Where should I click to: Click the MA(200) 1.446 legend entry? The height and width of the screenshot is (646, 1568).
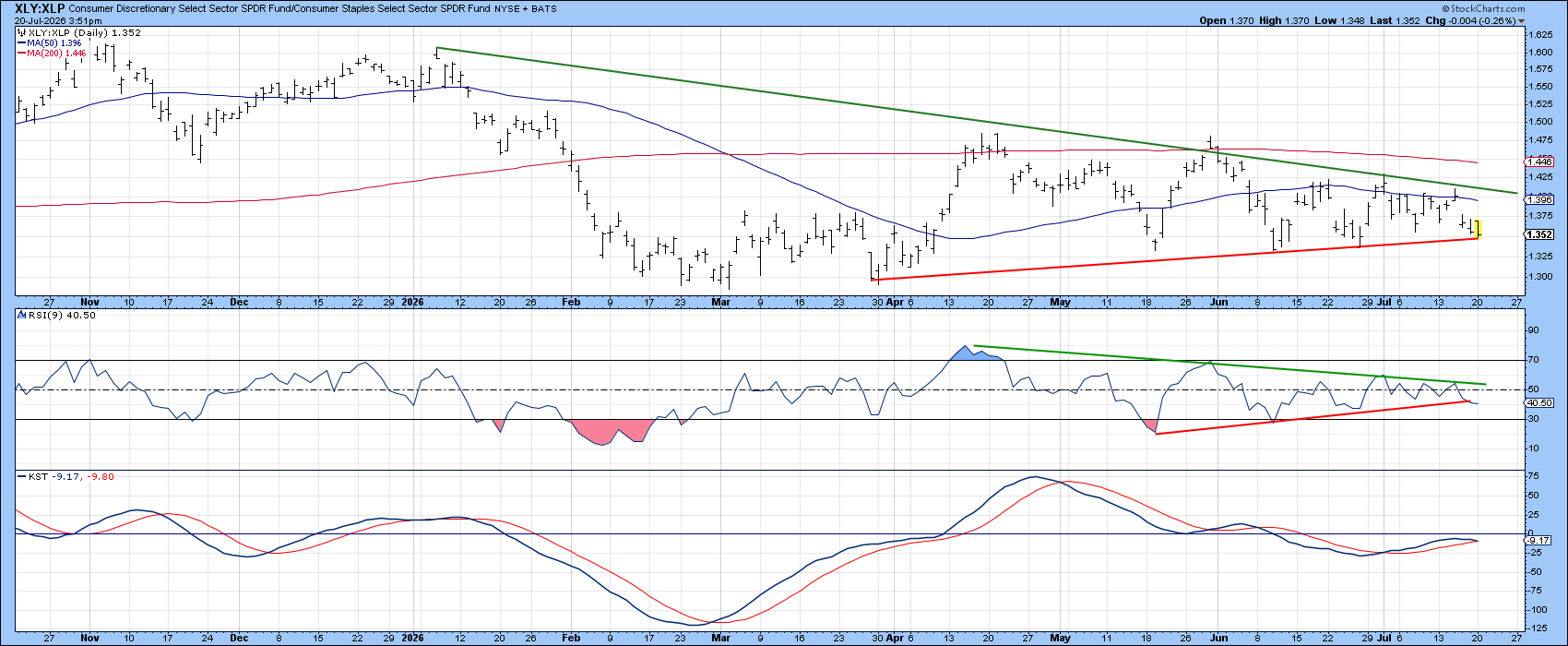[53, 54]
